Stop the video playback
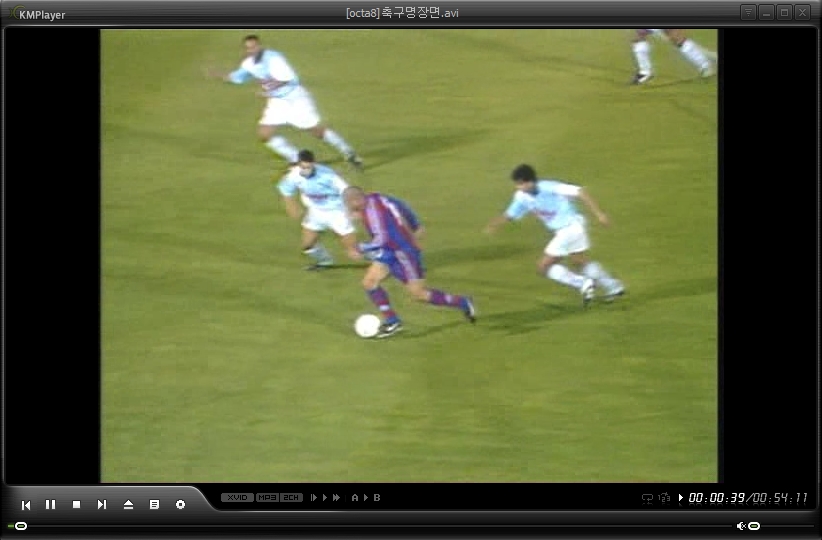 pyautogui.click(x=76, y=505)
